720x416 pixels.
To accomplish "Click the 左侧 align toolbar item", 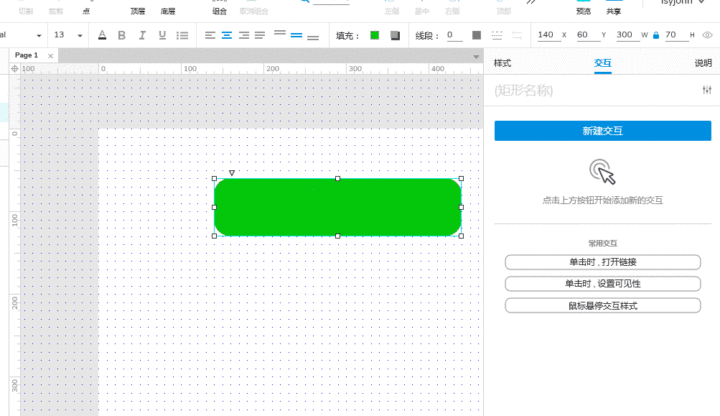I will [x=392, y=11].
